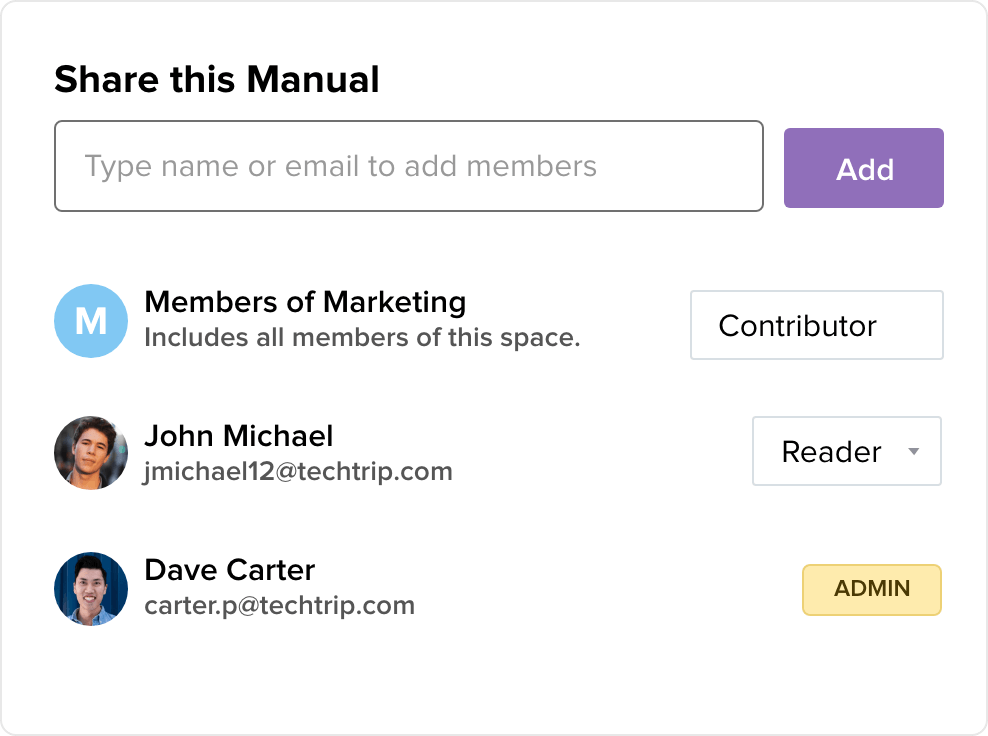
Task: Click Dave Carter's profile photo
Action: point(91,589)
